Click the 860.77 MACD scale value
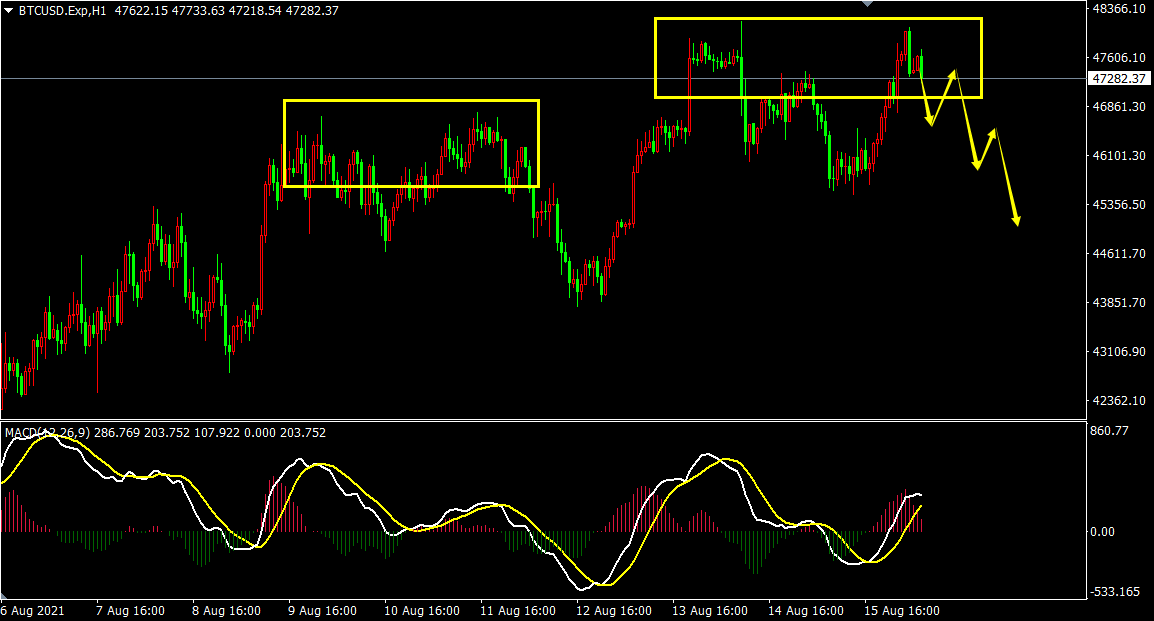1154x621 pixels. pos(1108,431)
